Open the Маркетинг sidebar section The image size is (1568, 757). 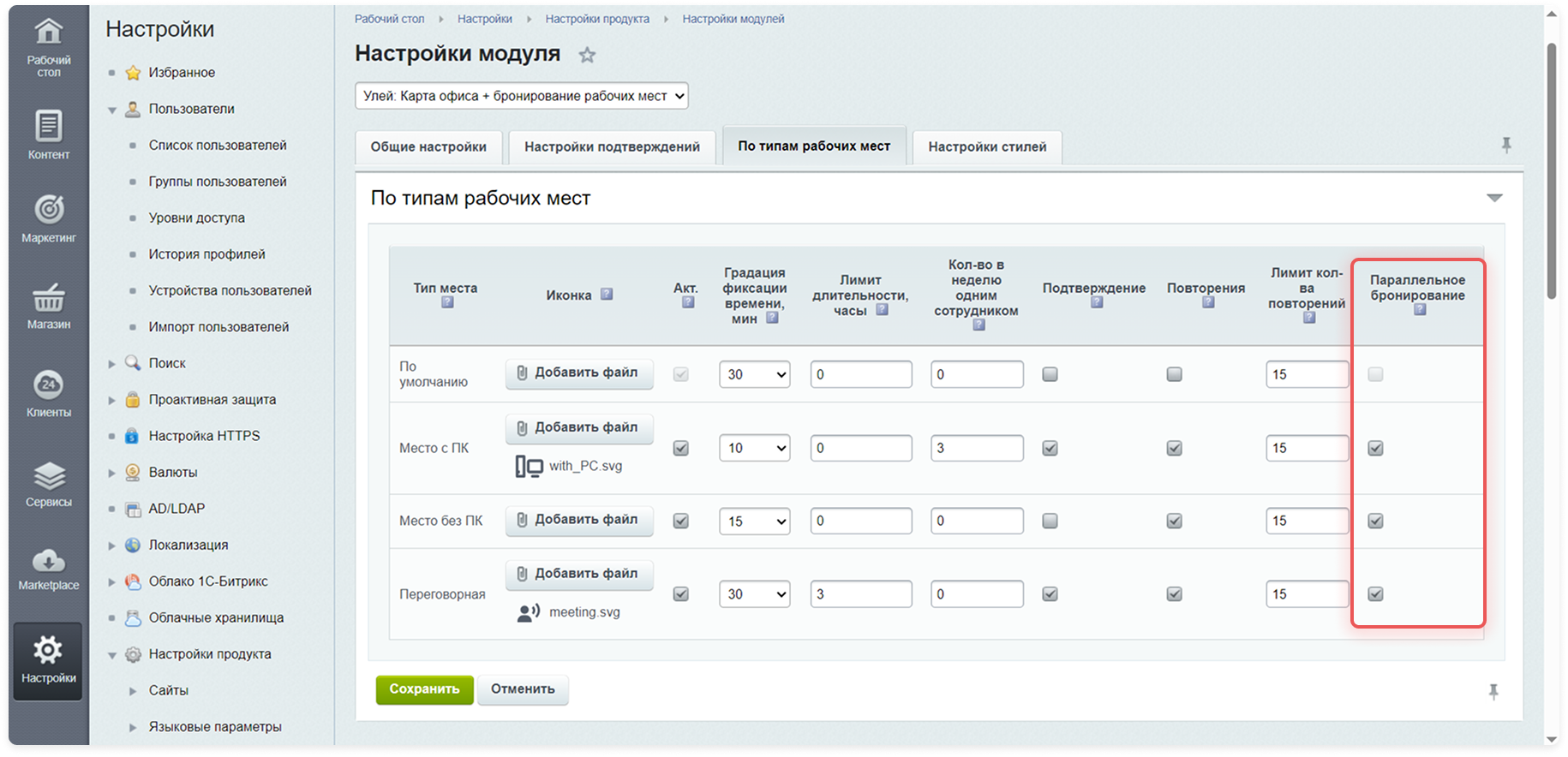[49, 219]
